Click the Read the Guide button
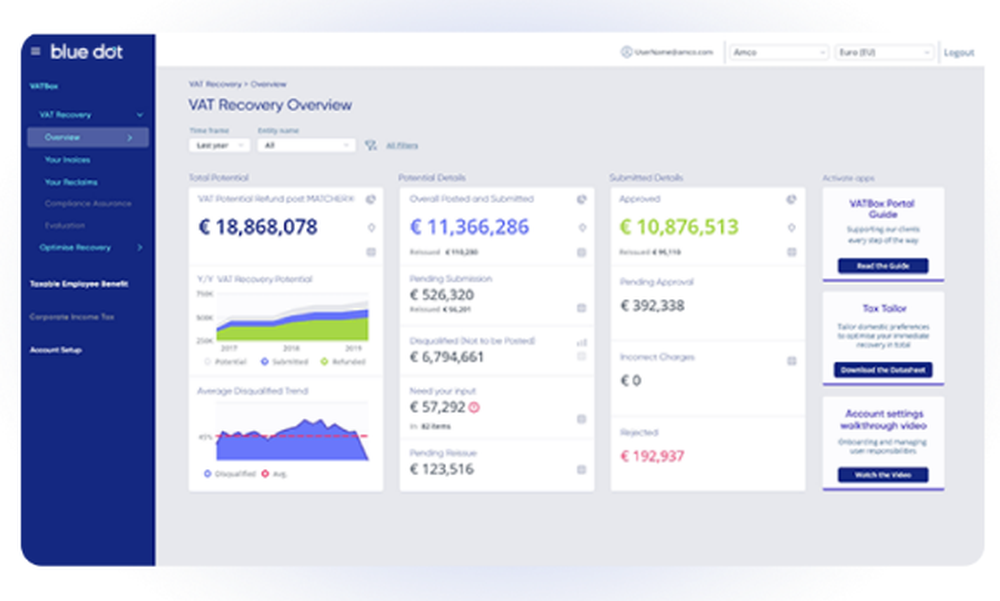The image size is (1000, 601). (883, 265)
